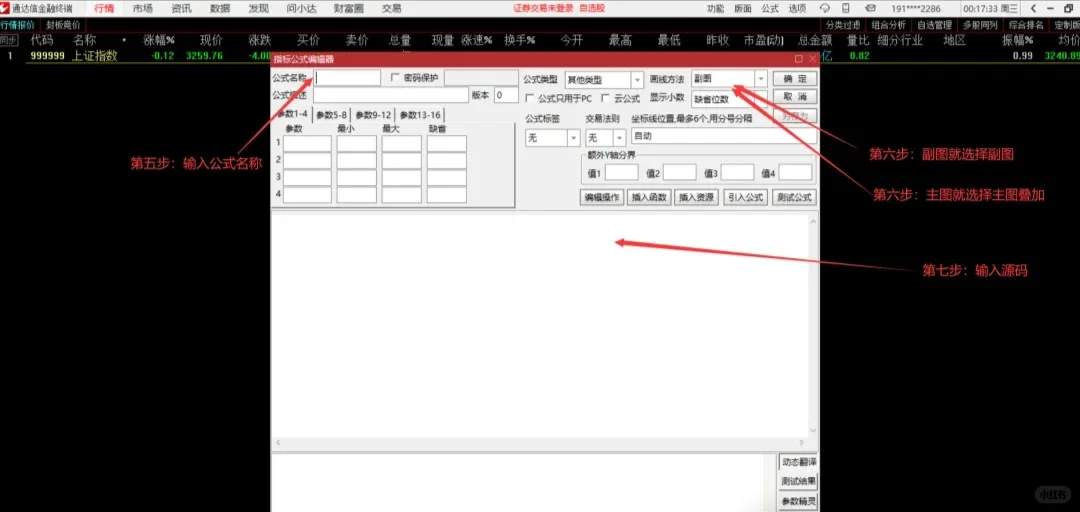Click parameter row 4 缺省 field
The width and height of the screenshot is (1080, 512).
[x=446, y=195]
